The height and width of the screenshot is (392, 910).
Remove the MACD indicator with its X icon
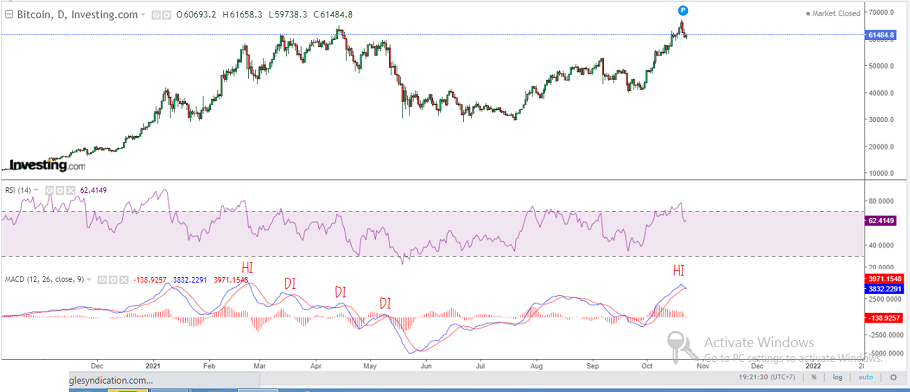124,279
